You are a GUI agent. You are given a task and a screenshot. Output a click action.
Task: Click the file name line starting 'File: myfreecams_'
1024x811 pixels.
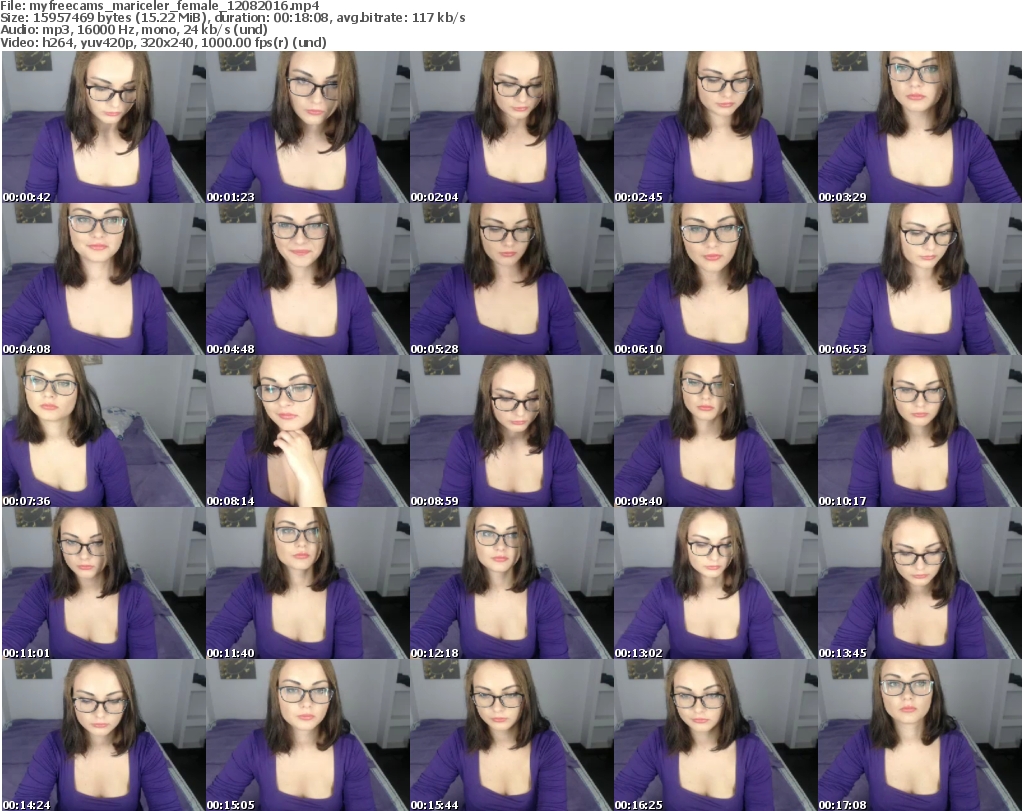click(160, 6)
